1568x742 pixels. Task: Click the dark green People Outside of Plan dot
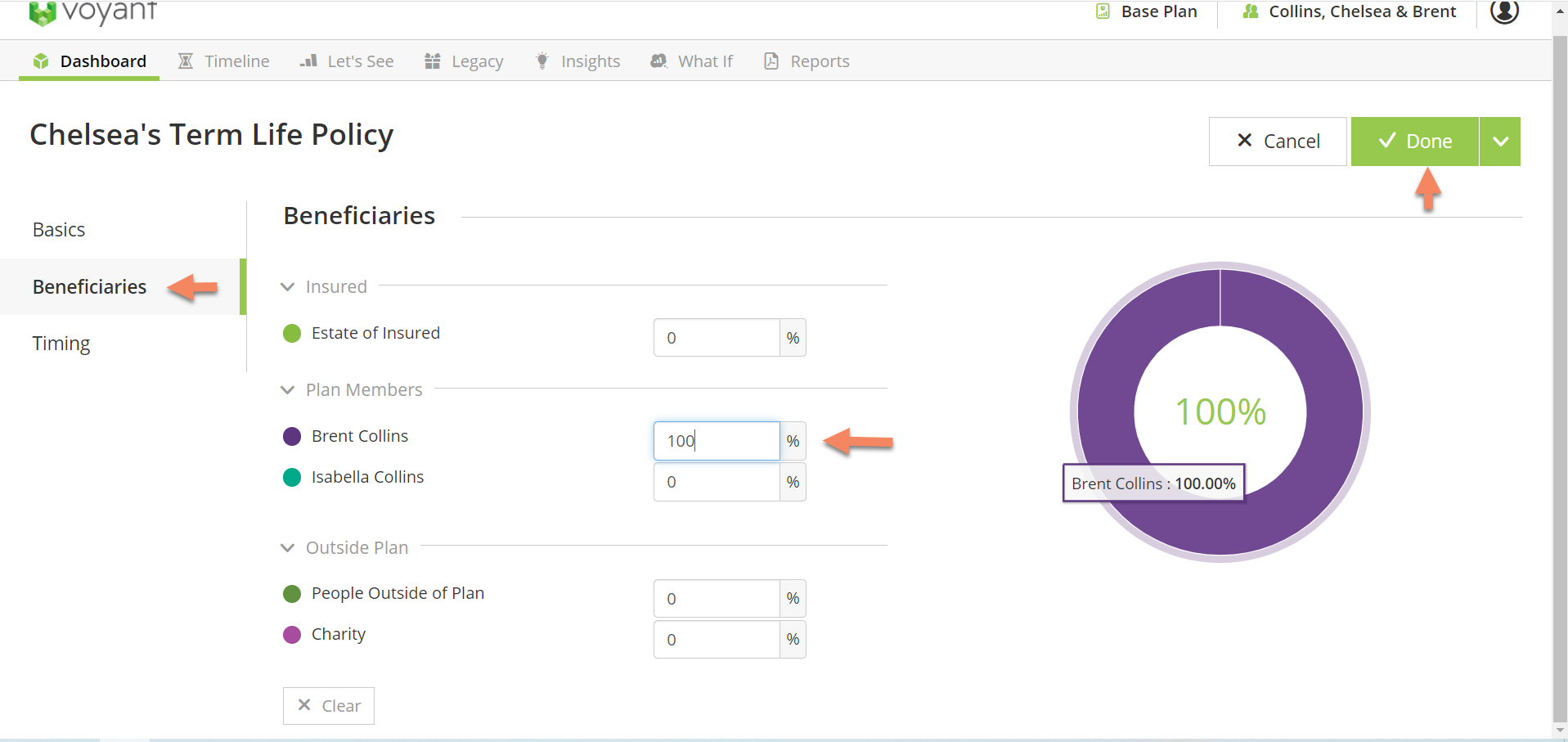(x=292, y=594)
